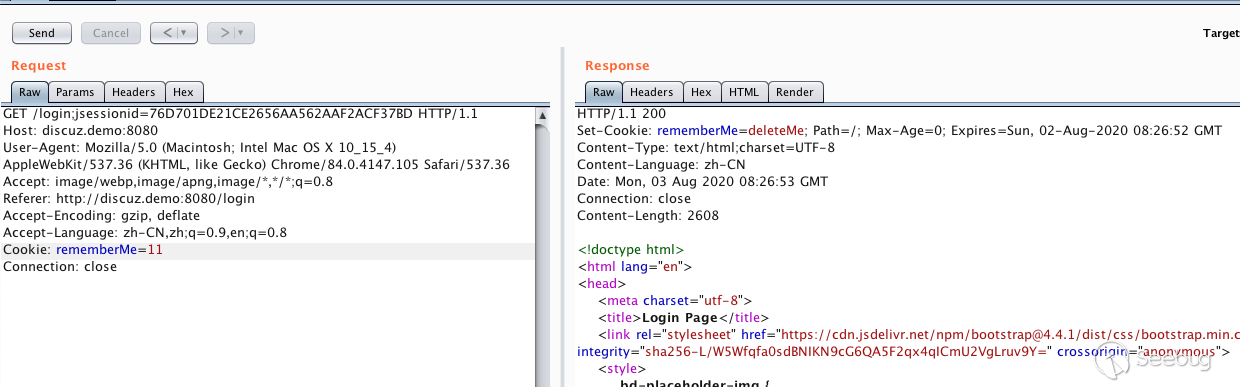Show the Response Render tab
1240x387 pixels.
pos(795,92)
